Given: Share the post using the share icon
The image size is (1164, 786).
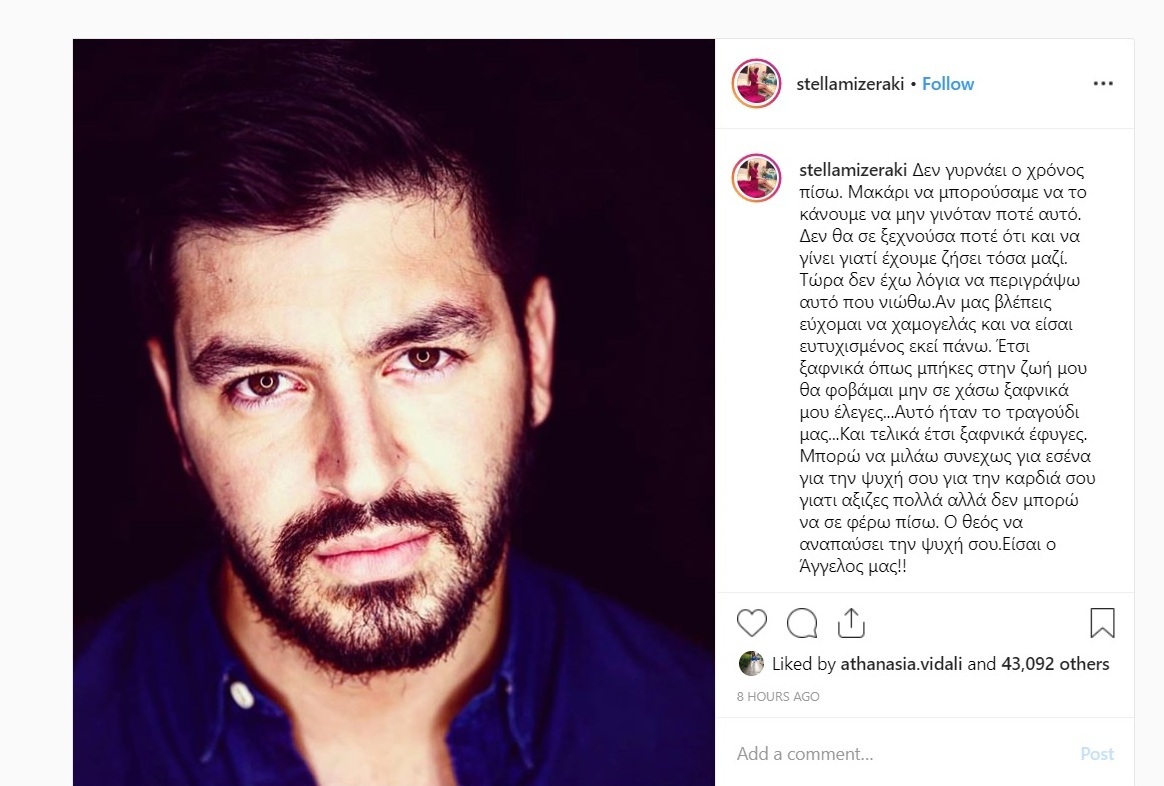Looking at the screenshot, I should (x=851, y=623).
